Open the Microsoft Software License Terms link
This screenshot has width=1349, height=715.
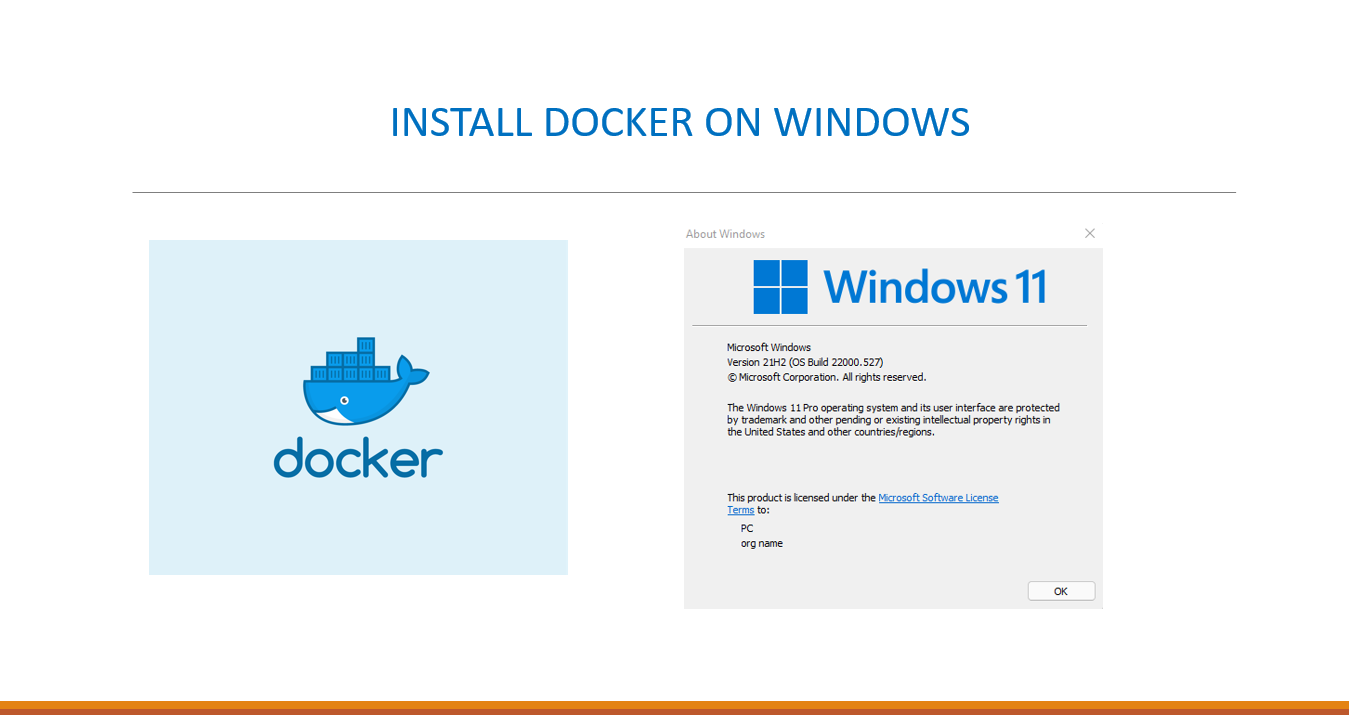coord(938,497)
